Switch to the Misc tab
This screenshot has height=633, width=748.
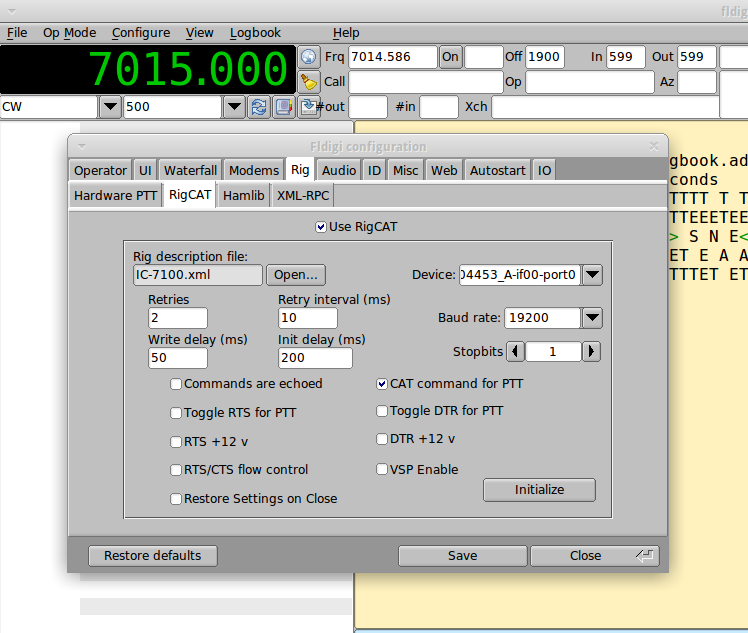coord(405,171)
